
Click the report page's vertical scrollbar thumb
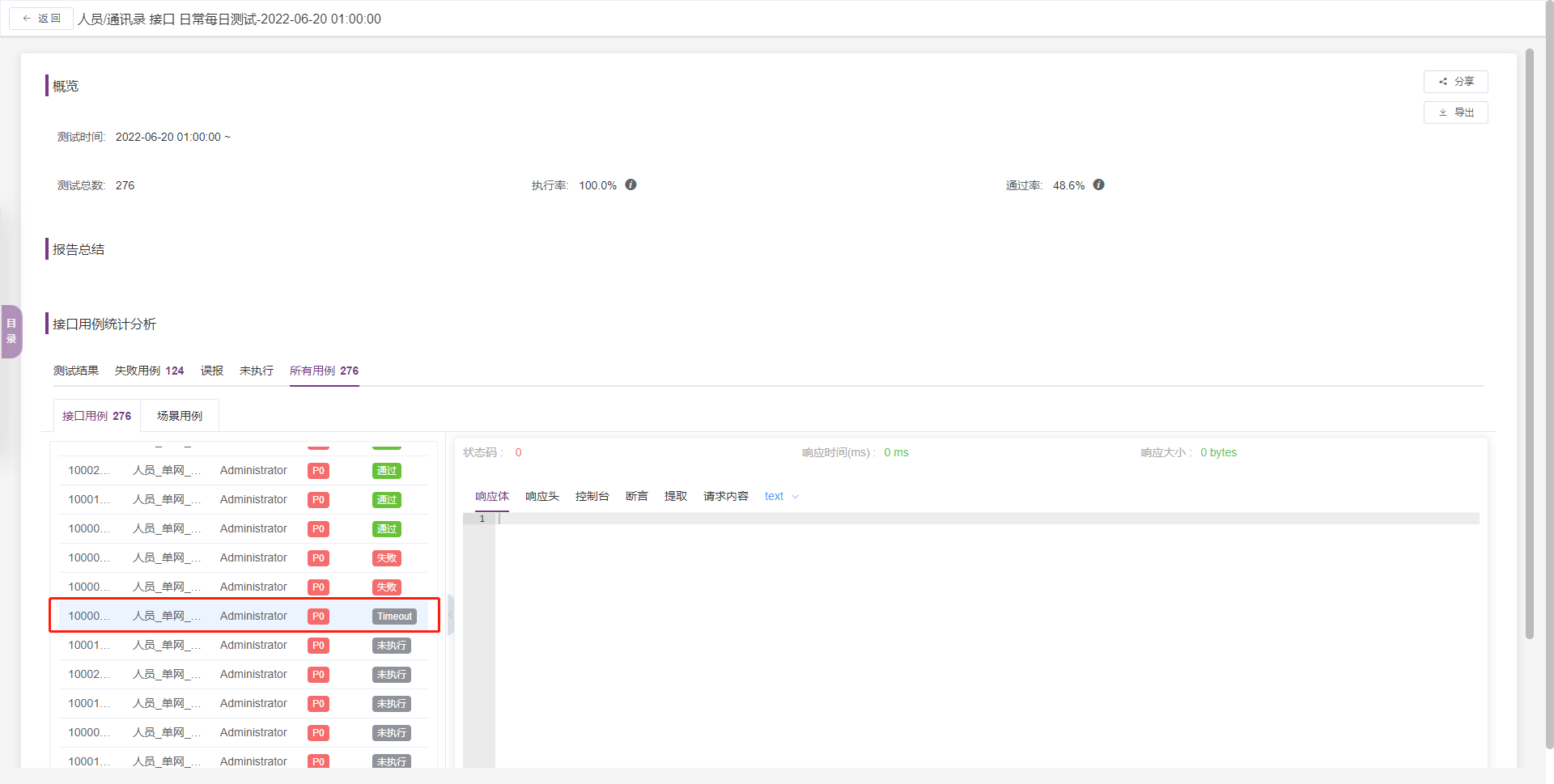tap(1530, 344)
